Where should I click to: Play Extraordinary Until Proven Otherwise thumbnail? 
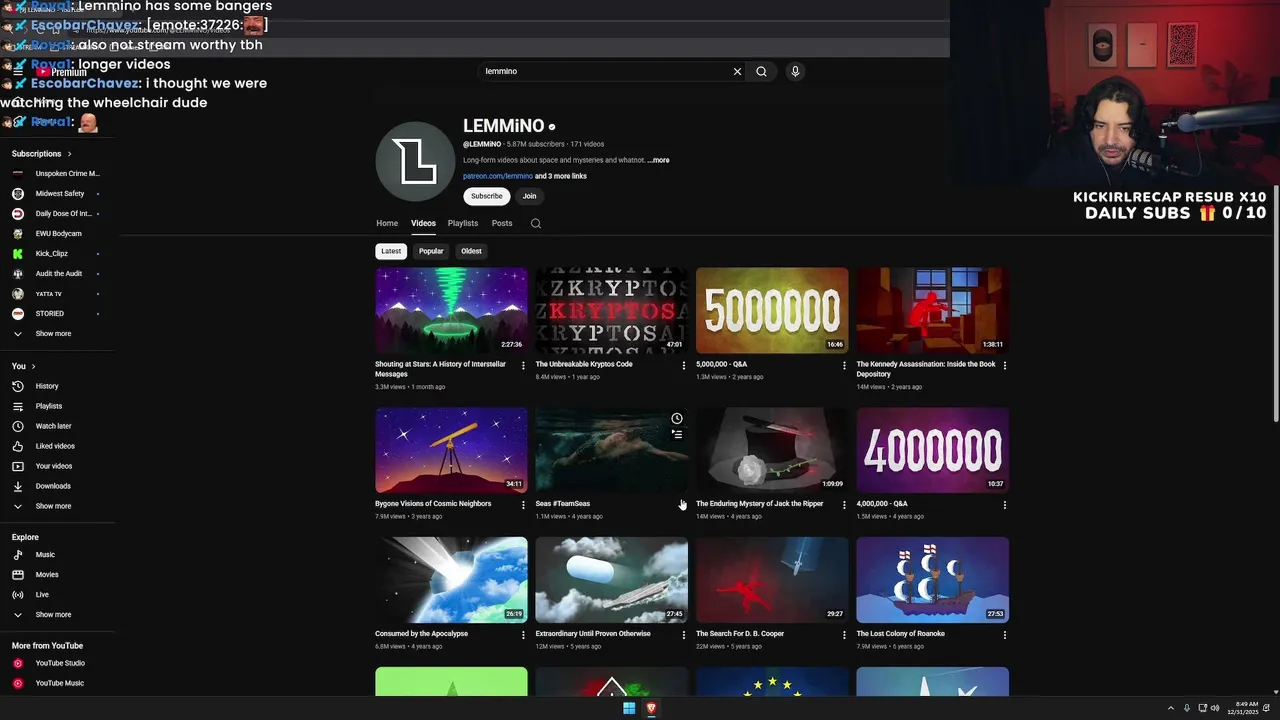pos(611,580)
